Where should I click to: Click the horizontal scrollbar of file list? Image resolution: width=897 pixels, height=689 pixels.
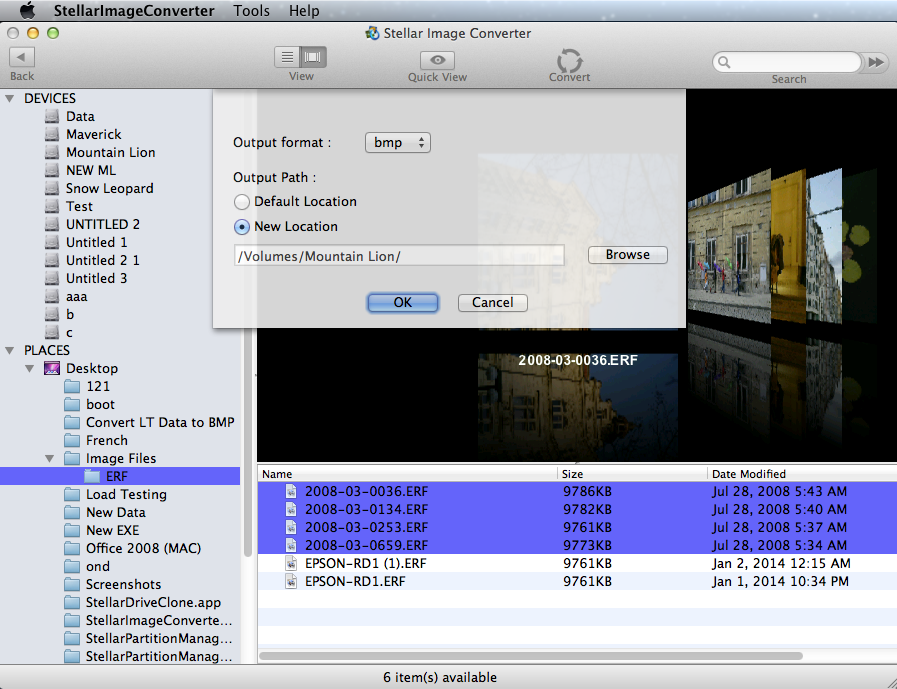pyautogui.click(x=531, y=656)
